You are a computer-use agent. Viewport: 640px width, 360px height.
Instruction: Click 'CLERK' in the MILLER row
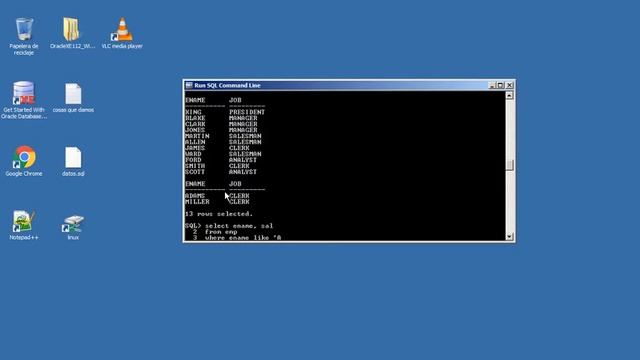[x=239, y=202]
